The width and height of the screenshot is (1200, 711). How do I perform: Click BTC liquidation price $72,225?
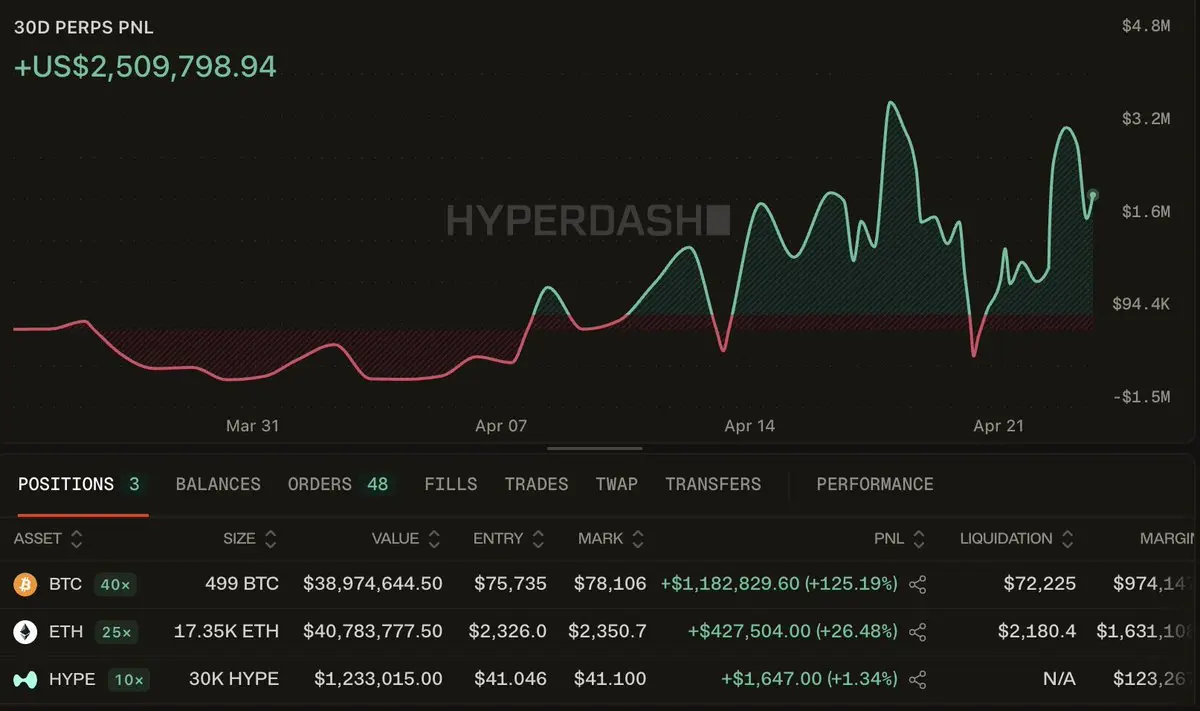coord(1040,584)
